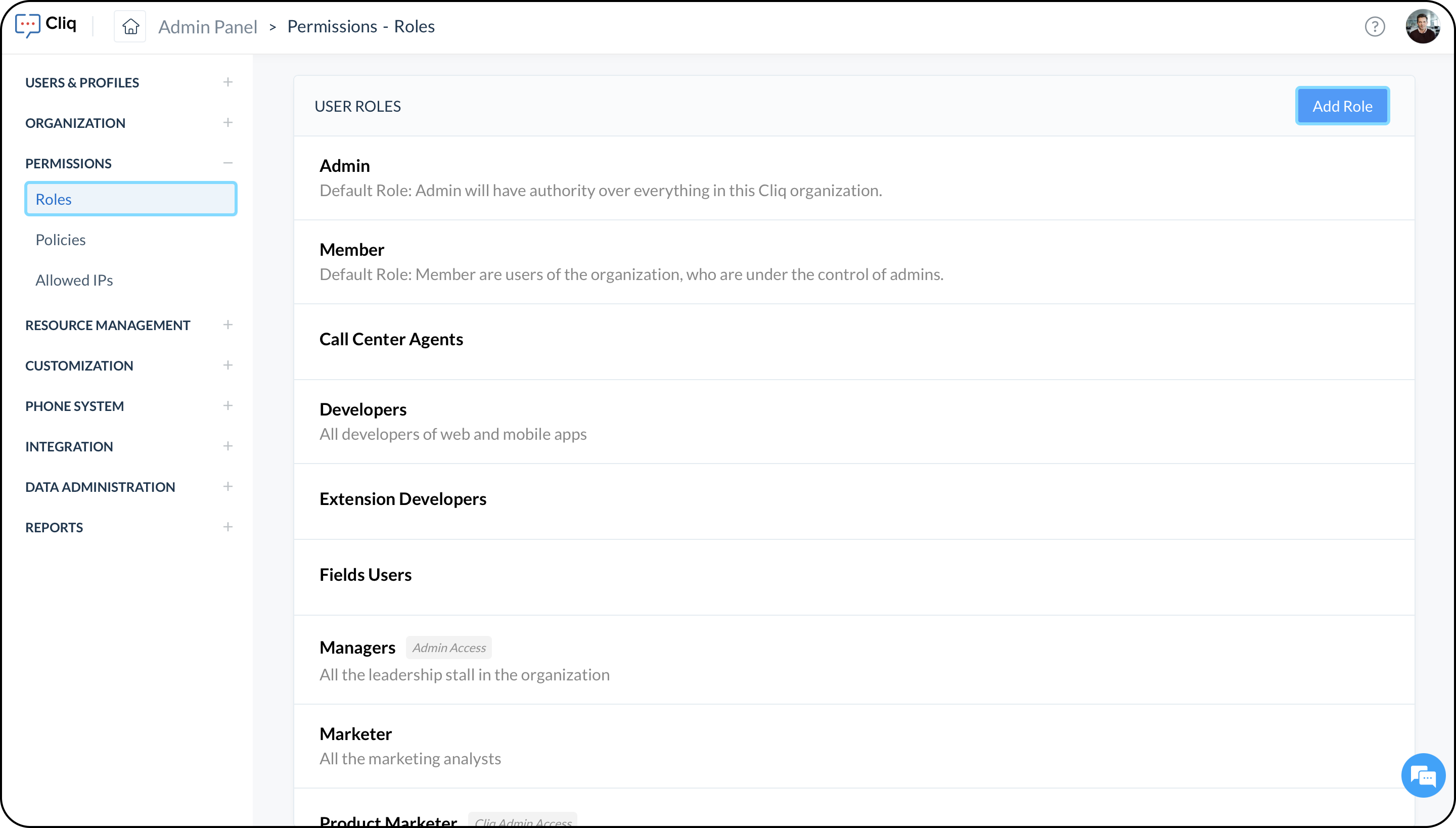
Task: Click the USER ROLES header title
Action: pos(357,106)
